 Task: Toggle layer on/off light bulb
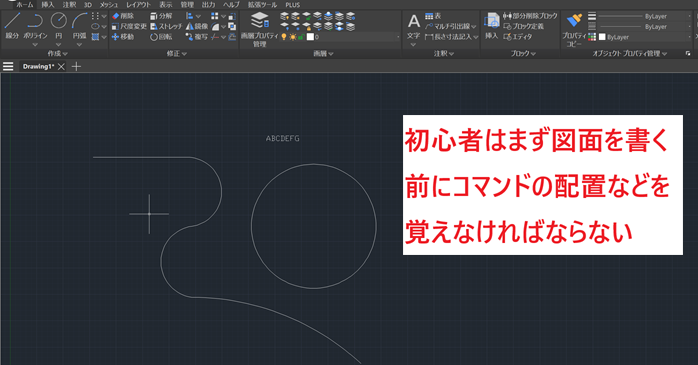[x=284, y=37]
